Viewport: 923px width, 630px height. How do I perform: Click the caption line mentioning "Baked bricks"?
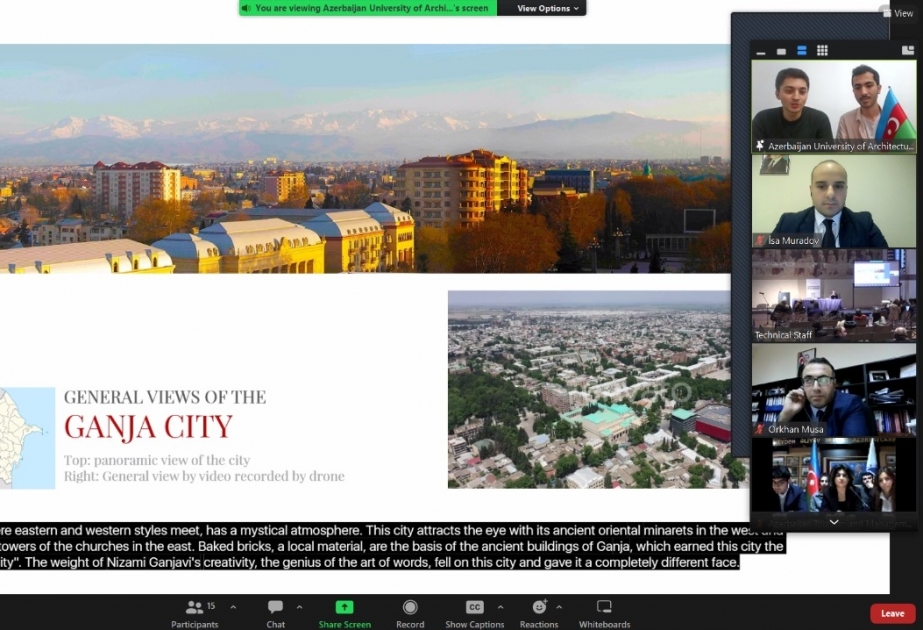(x=392, y=546)
